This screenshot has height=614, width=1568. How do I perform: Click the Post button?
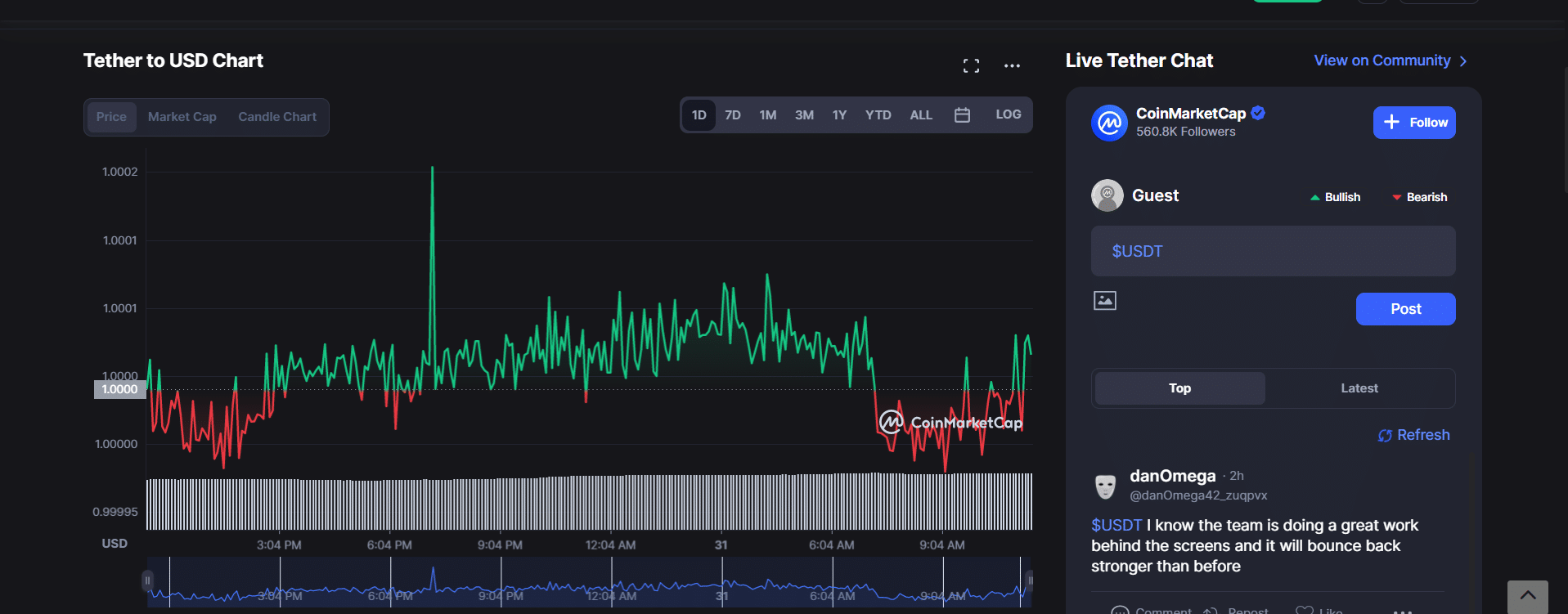coord(1406,309)
